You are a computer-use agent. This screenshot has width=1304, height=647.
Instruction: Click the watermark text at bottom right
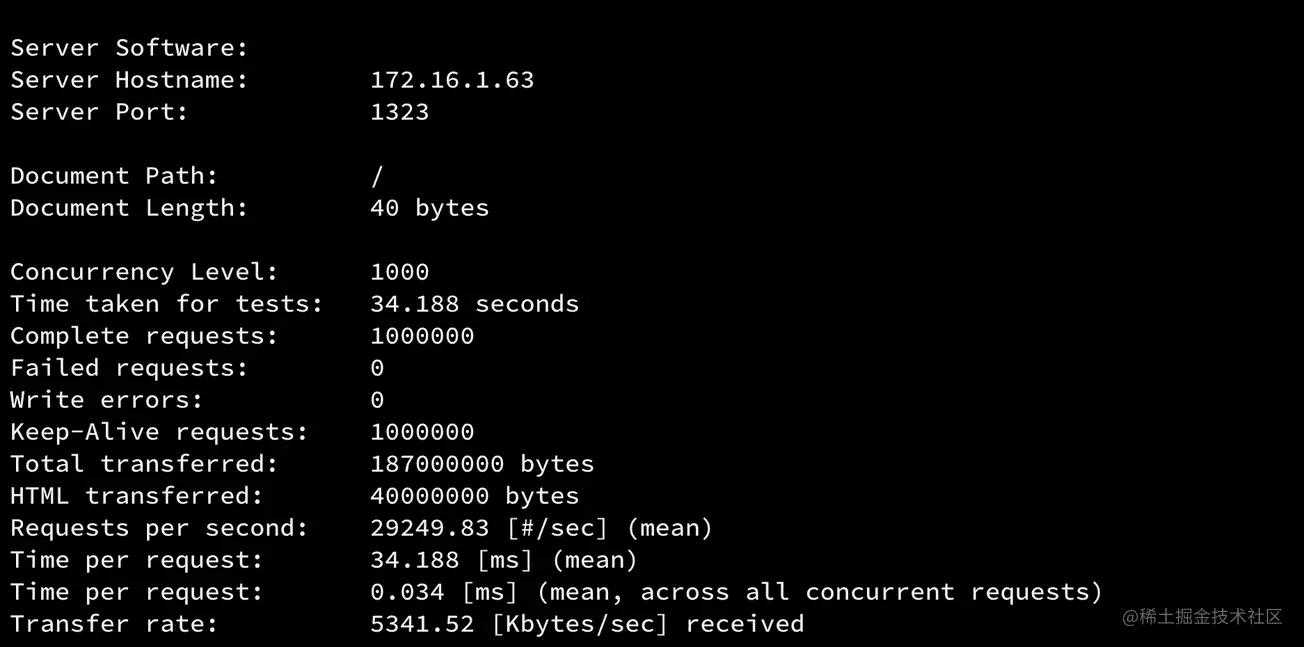[1202, 617]
